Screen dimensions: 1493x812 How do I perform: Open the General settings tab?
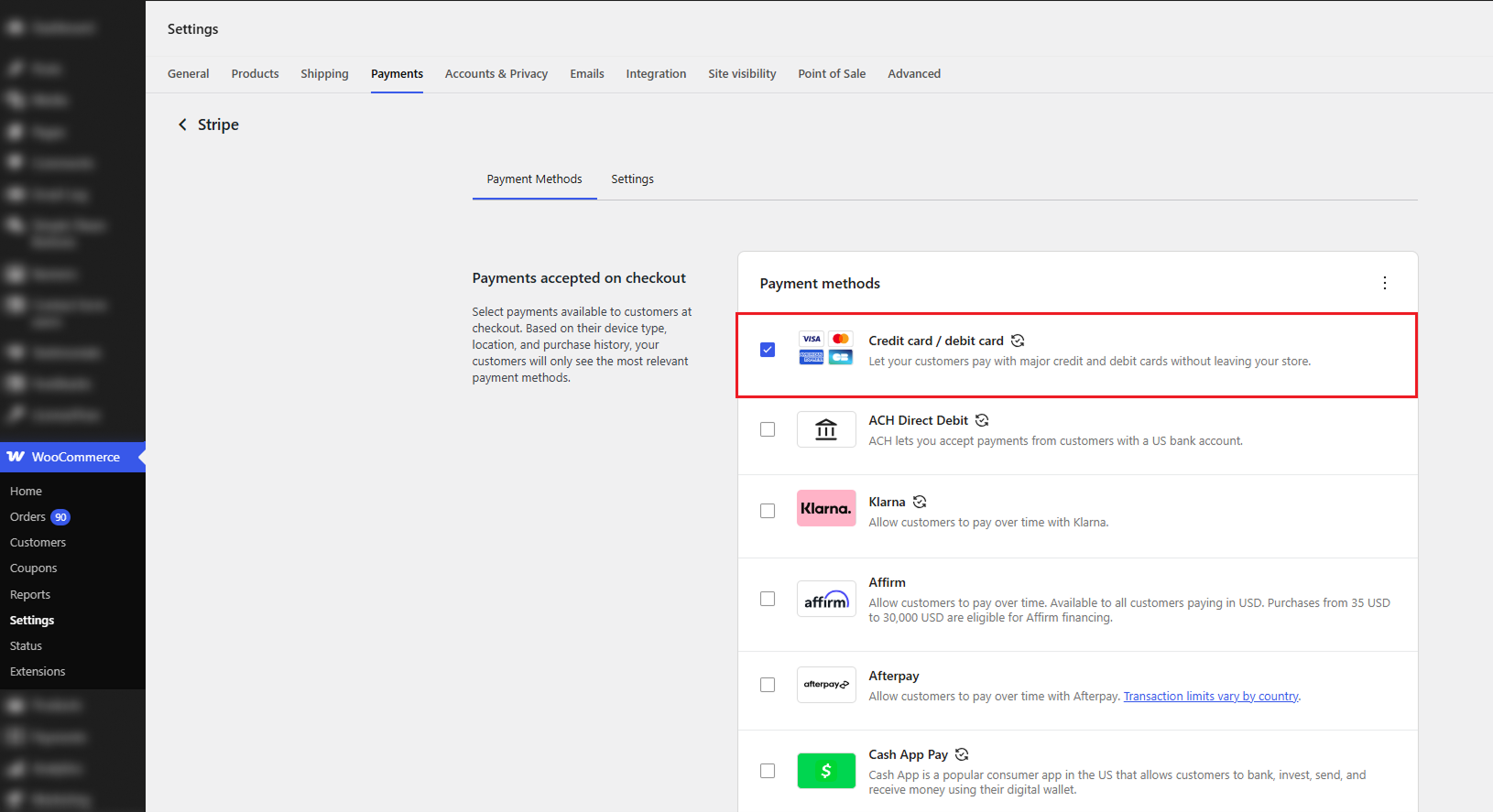pos(189,74)
